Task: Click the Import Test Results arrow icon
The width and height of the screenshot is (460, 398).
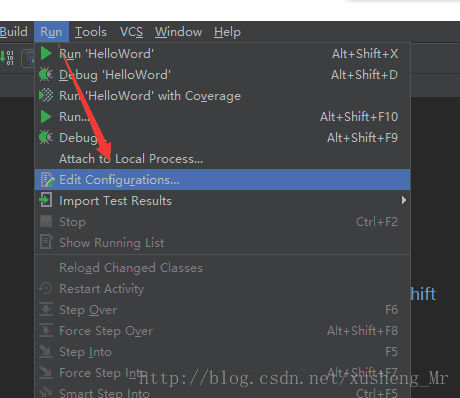Action: click(x=46, y=200)
